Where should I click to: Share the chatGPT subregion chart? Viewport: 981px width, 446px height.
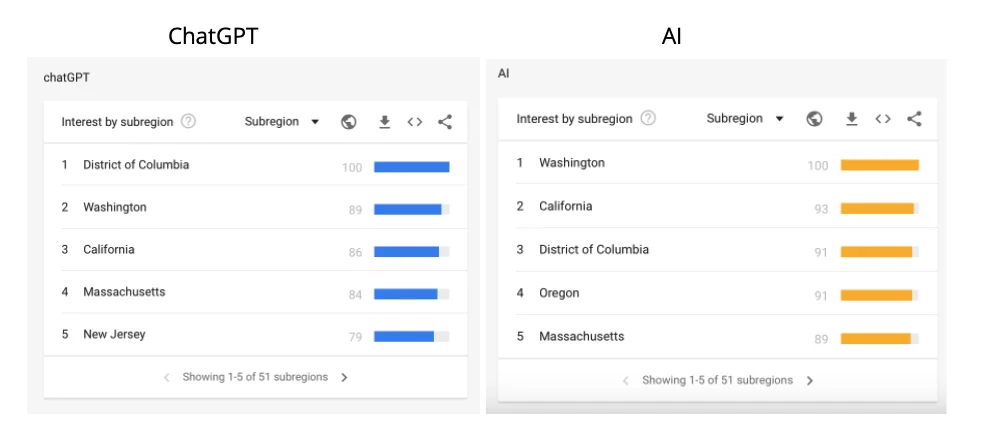point(445,122)
